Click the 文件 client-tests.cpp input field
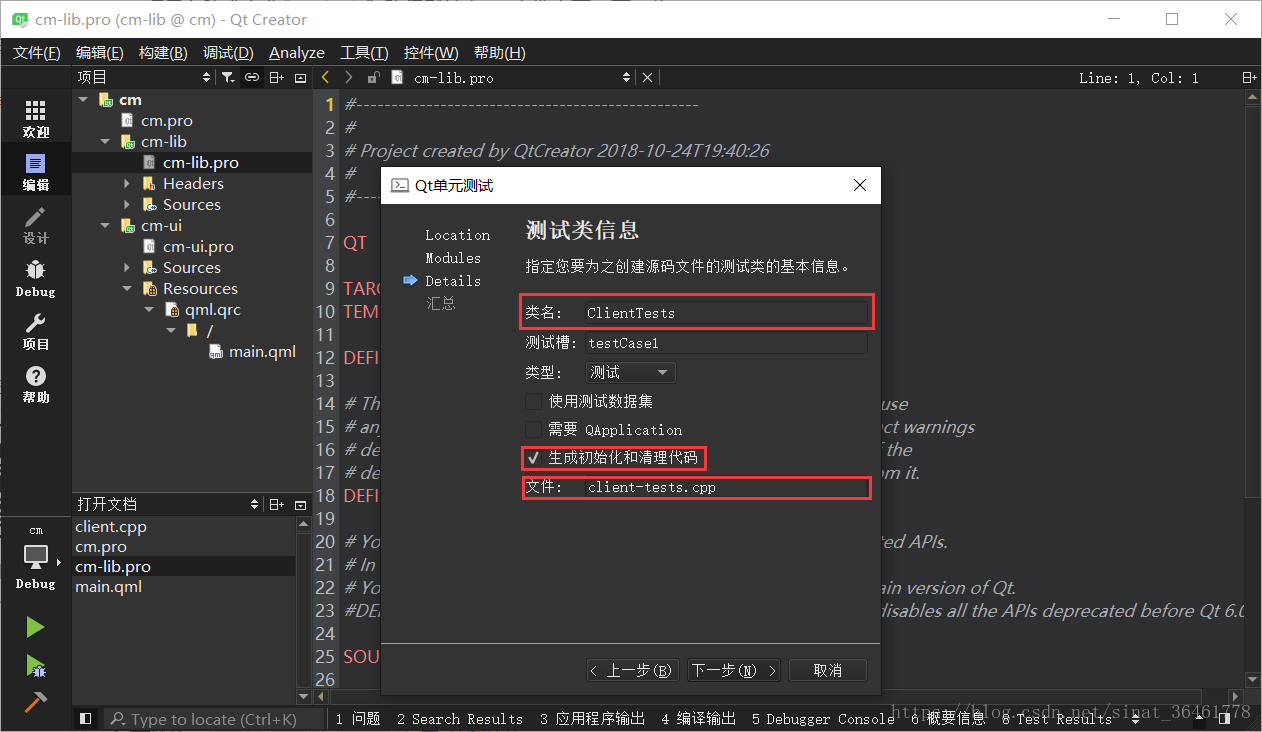Screen dimensions: 1262x732 coord(726,487)
